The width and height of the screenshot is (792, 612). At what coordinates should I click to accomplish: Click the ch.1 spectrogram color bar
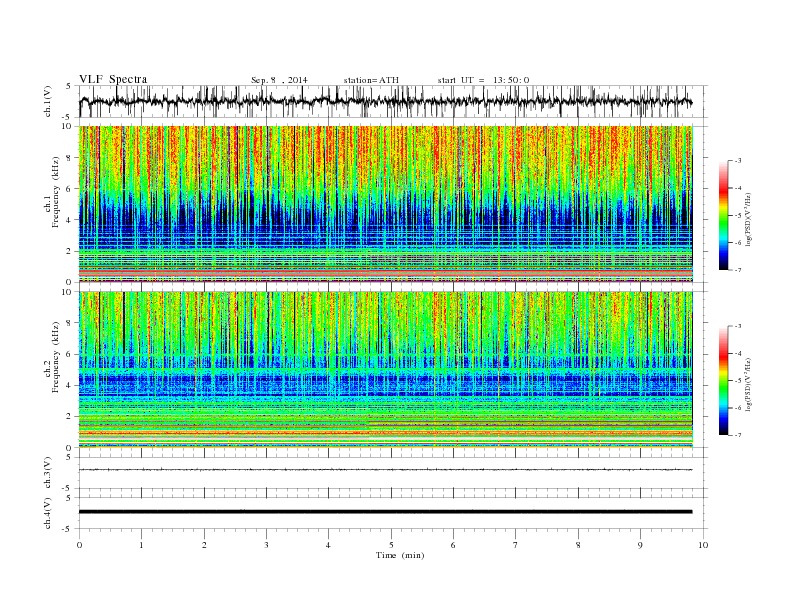(724, 215)
